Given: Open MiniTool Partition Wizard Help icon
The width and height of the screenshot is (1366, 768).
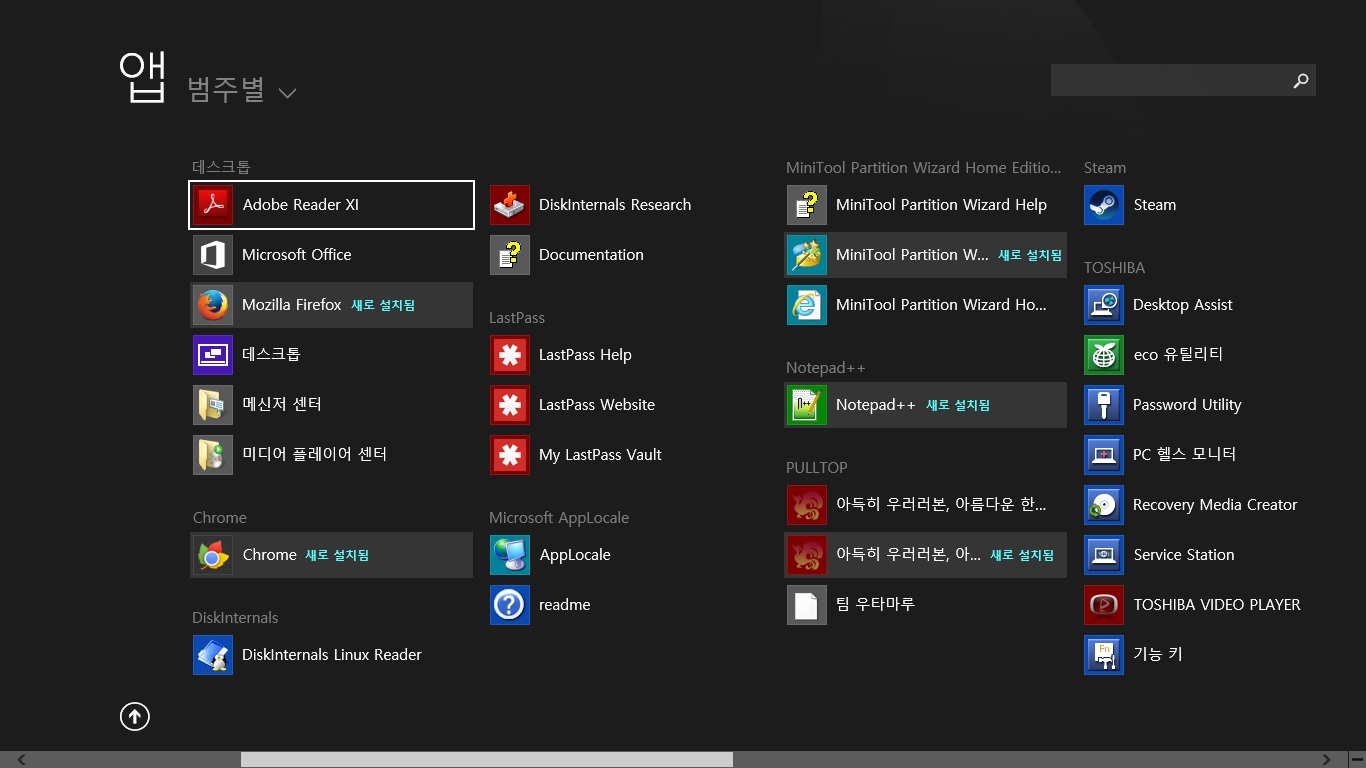Looking at the screenshot, I should (x=807, y=205).
